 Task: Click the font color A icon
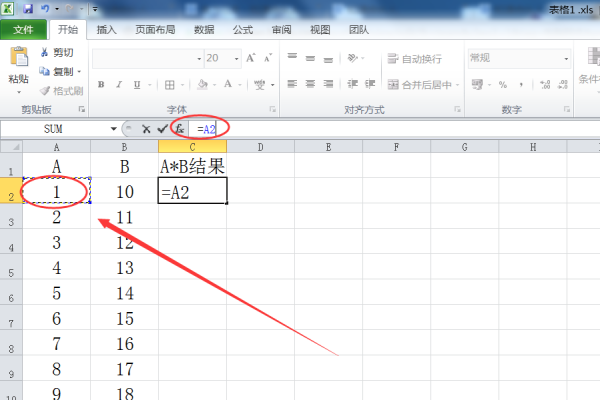pos(228,84)
